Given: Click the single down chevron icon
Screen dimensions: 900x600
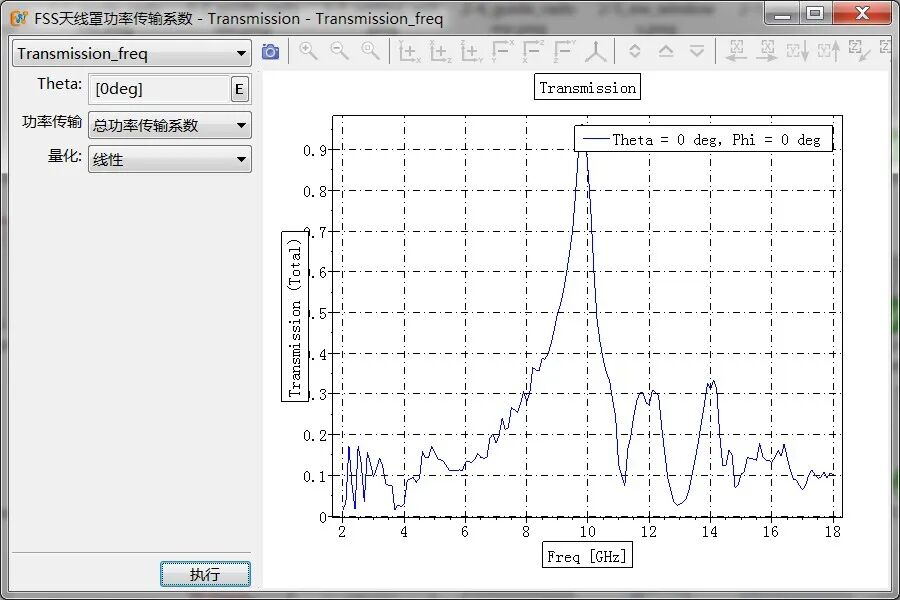Looking at the screenshot, I should click(697, 52).
